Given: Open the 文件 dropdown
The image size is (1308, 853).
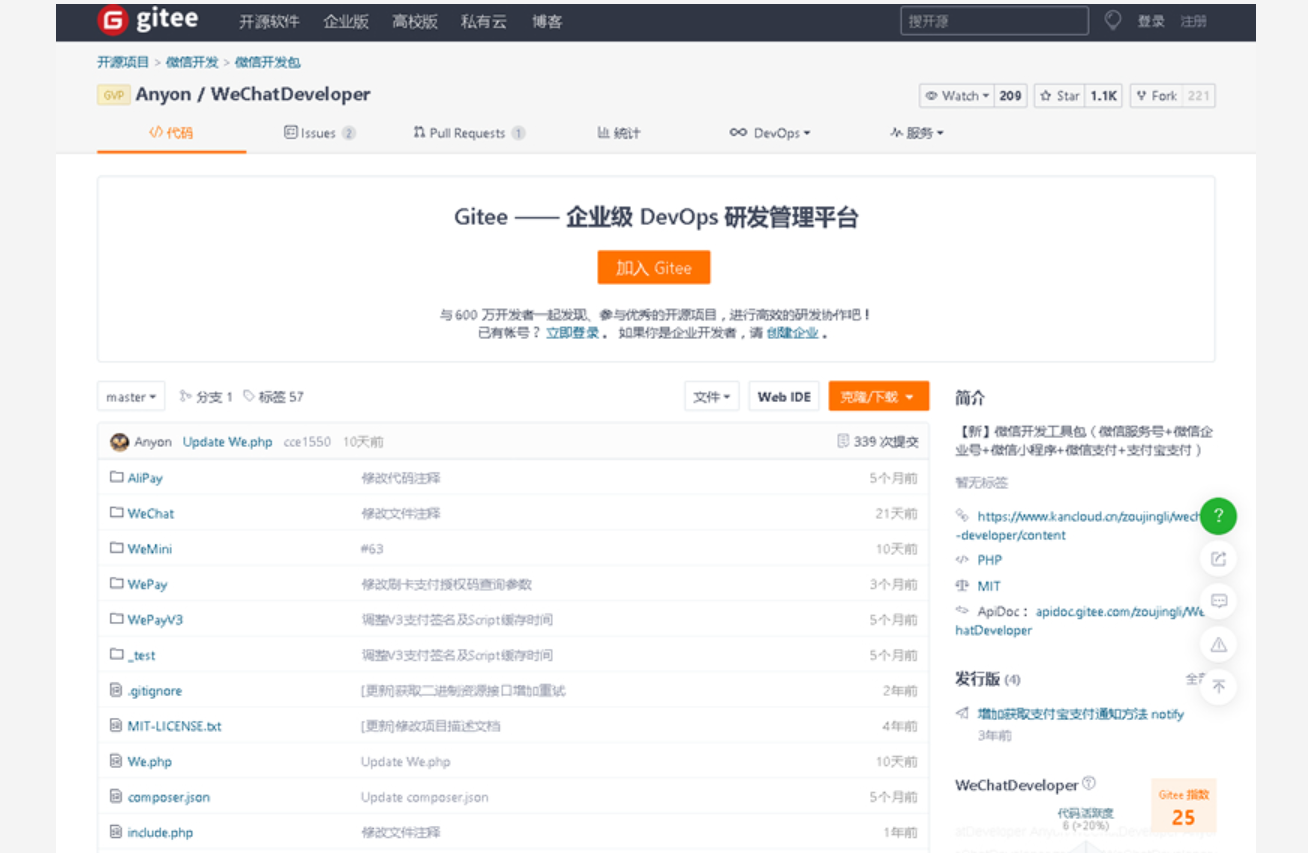Looking at the screenshot, I should click(x=712, y=397).
